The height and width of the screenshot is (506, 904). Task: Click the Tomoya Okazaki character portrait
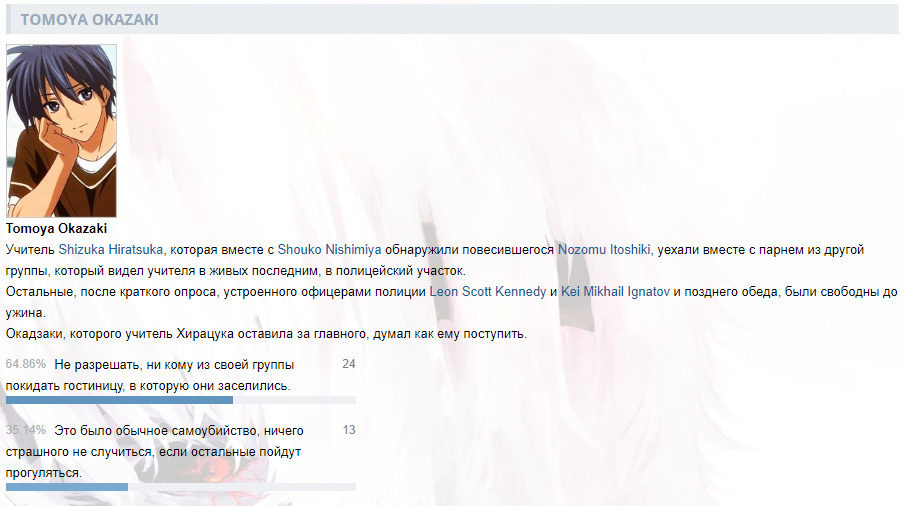tap(61, 130)
